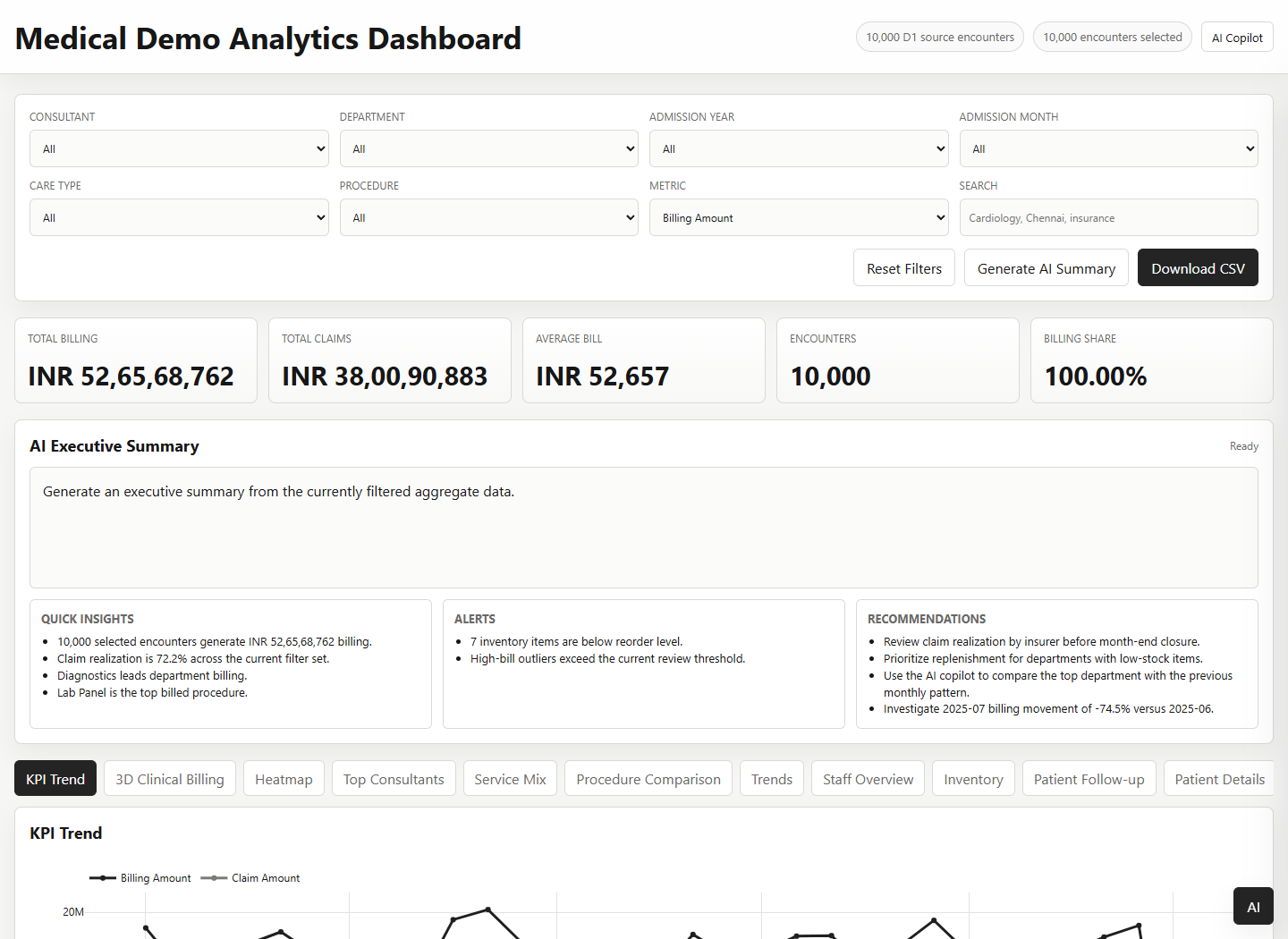
Task: Click the 20M y-axis label on chart
Action: tap(73, 912)
